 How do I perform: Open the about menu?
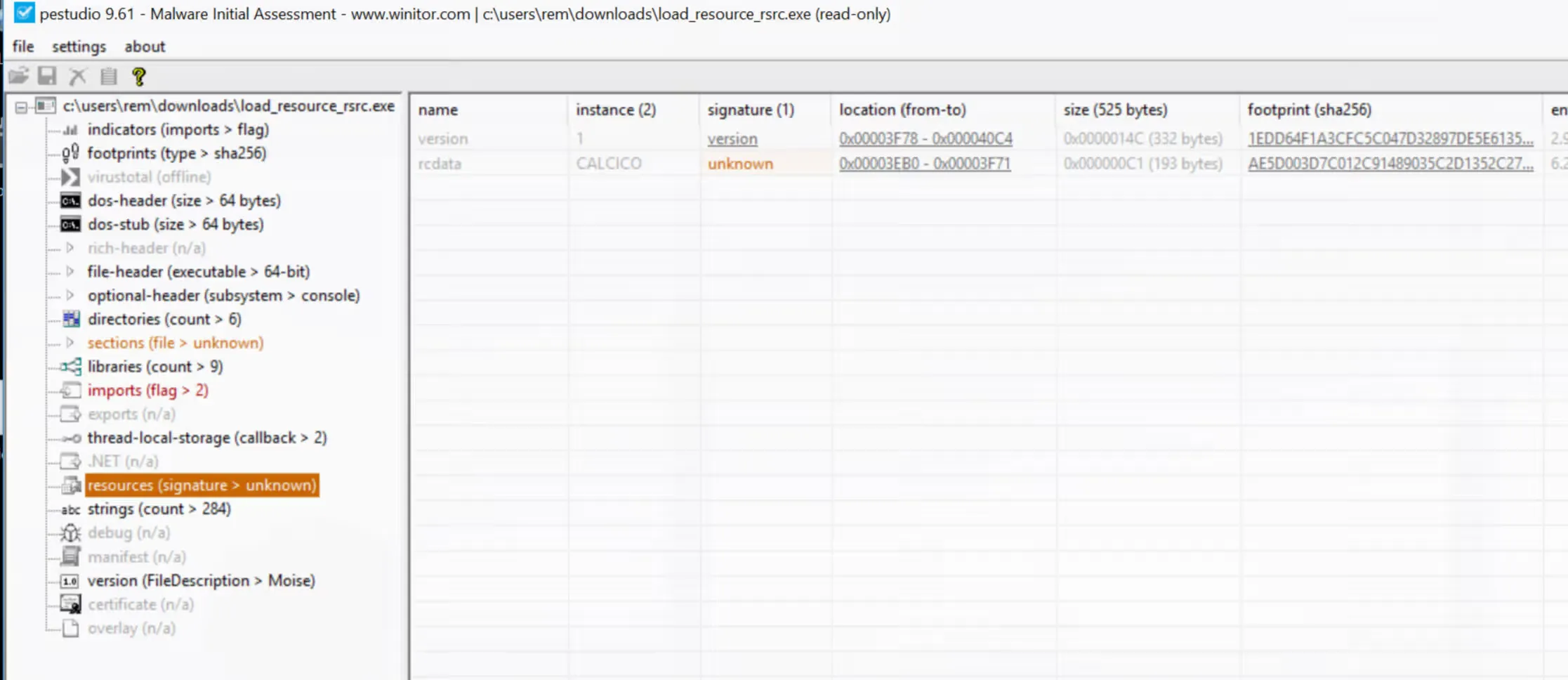tap(144, 46)
